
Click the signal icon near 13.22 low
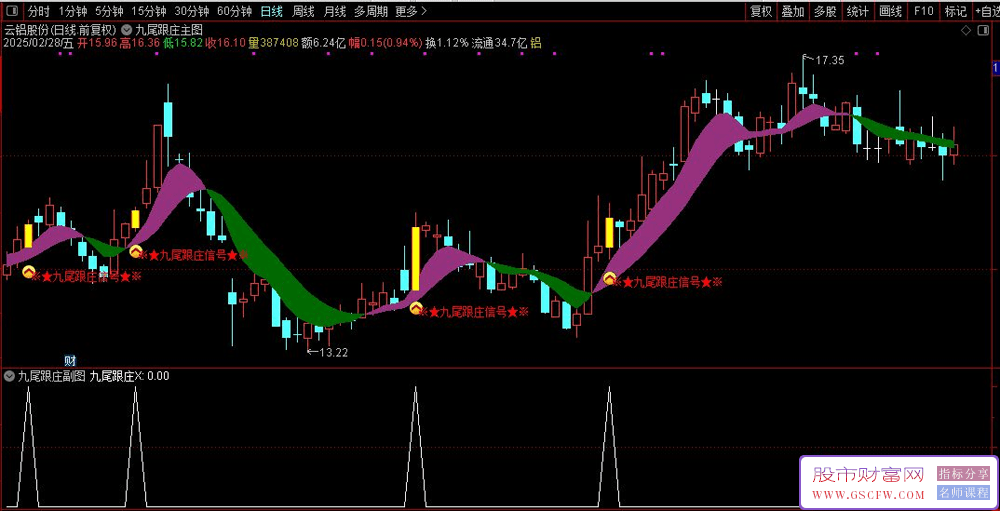coord(416,309)
